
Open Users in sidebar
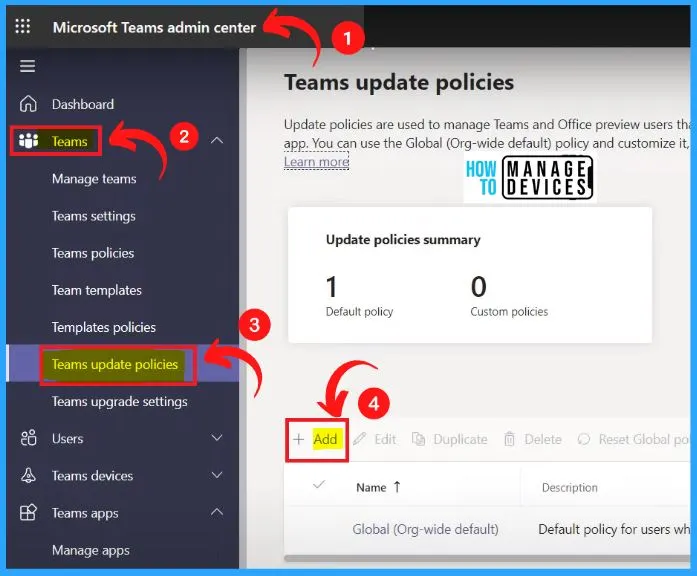click(68, 439)
